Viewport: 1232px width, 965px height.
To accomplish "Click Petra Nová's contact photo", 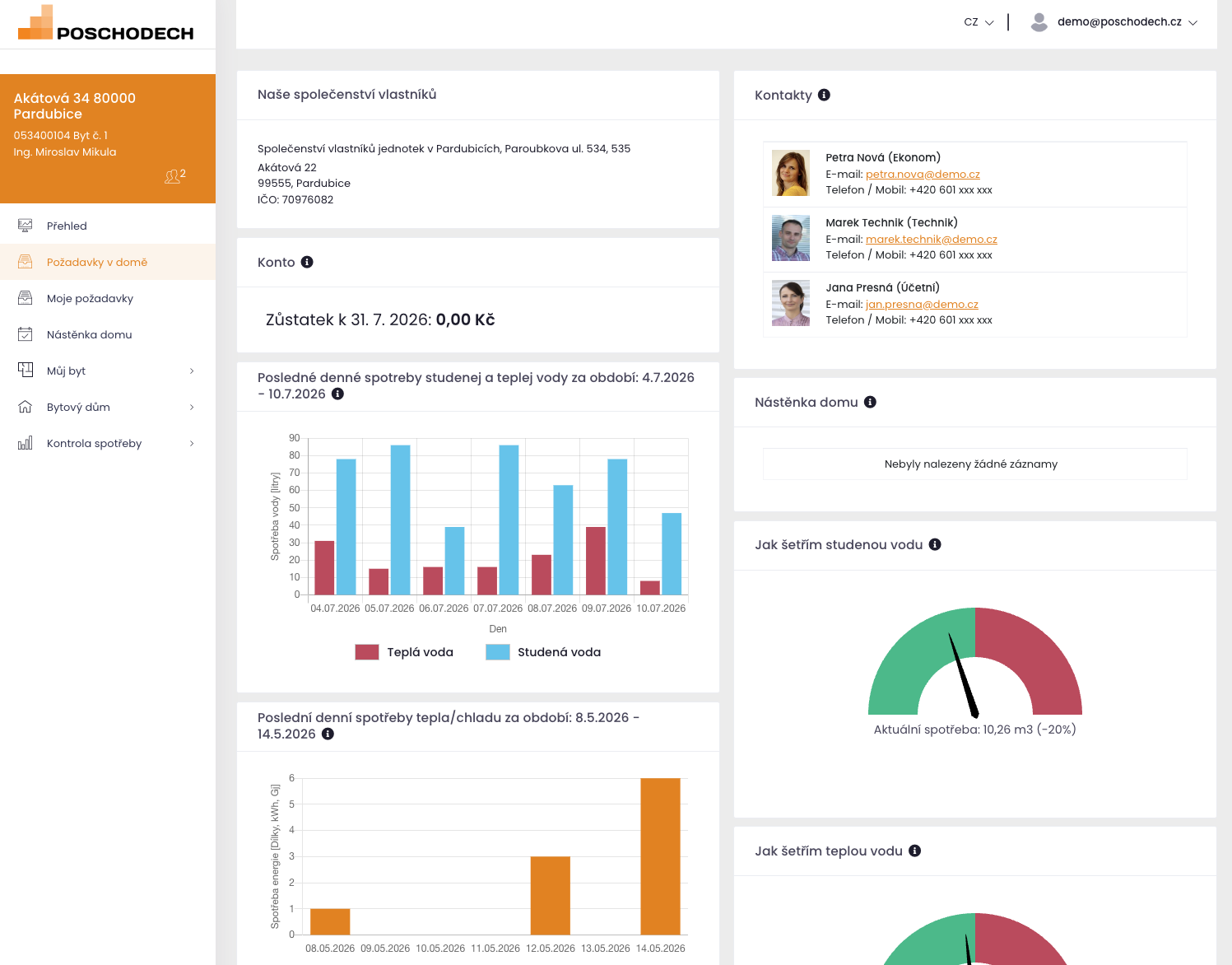I will click(791, 173).
